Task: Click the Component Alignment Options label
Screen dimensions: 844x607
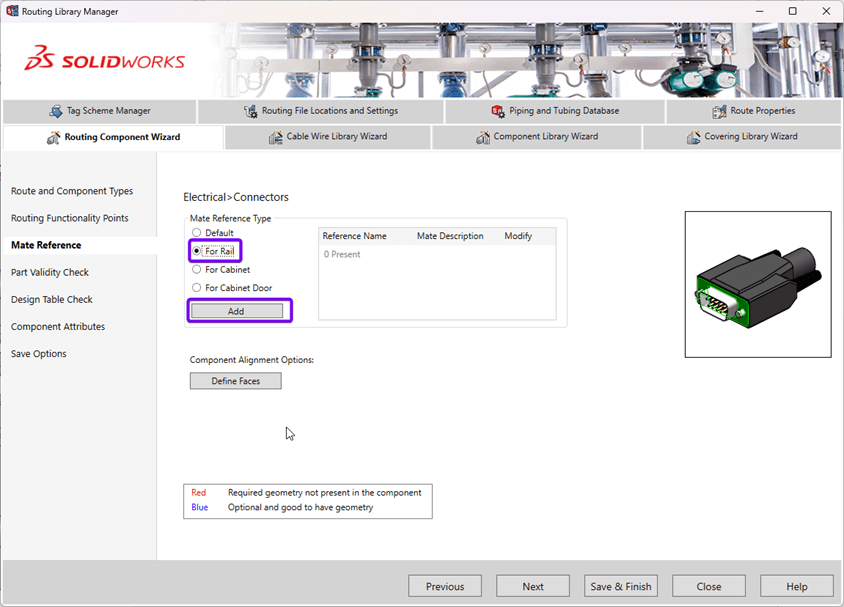Action: click(252, 360)
